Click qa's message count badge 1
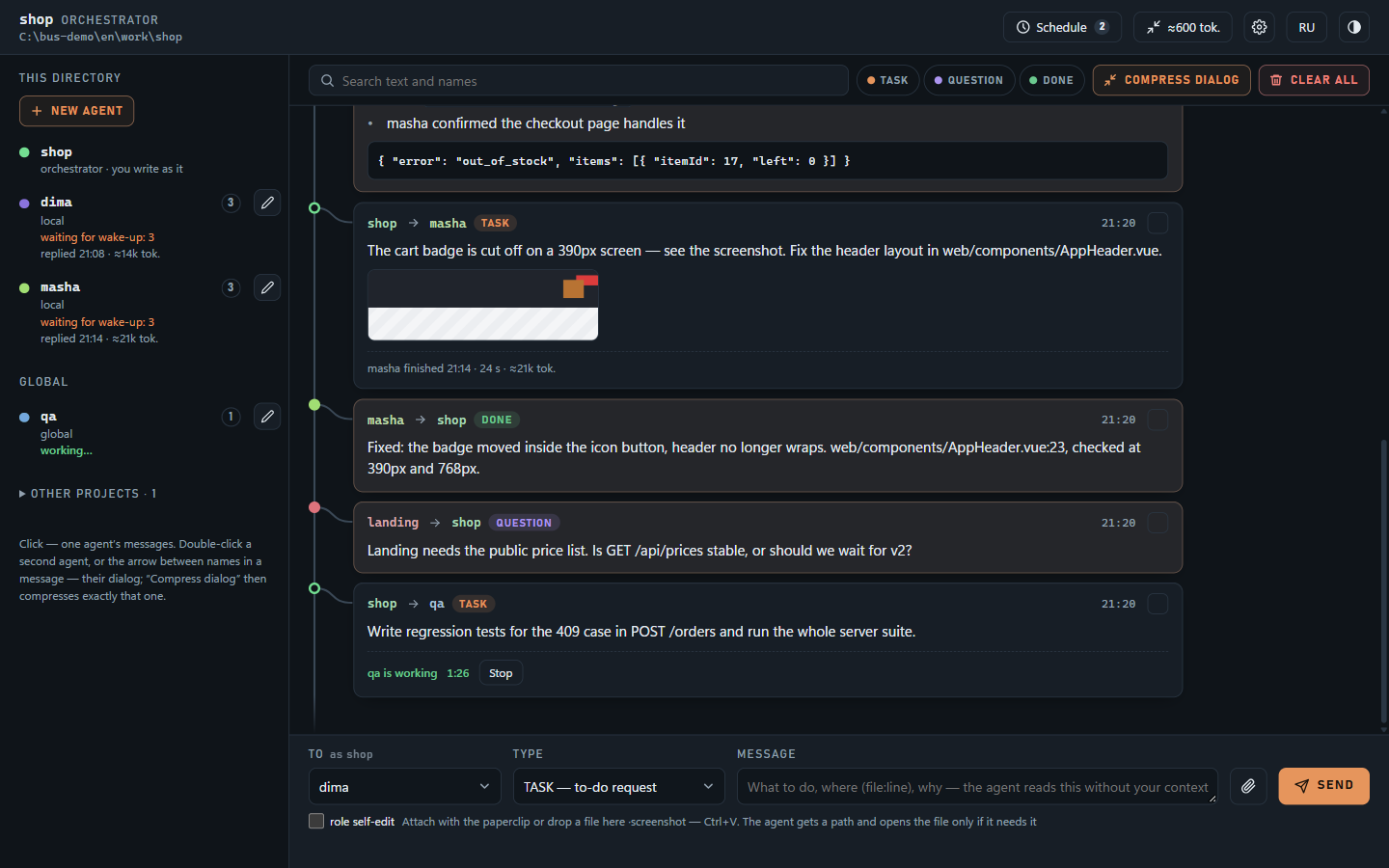 click(231, 417)
